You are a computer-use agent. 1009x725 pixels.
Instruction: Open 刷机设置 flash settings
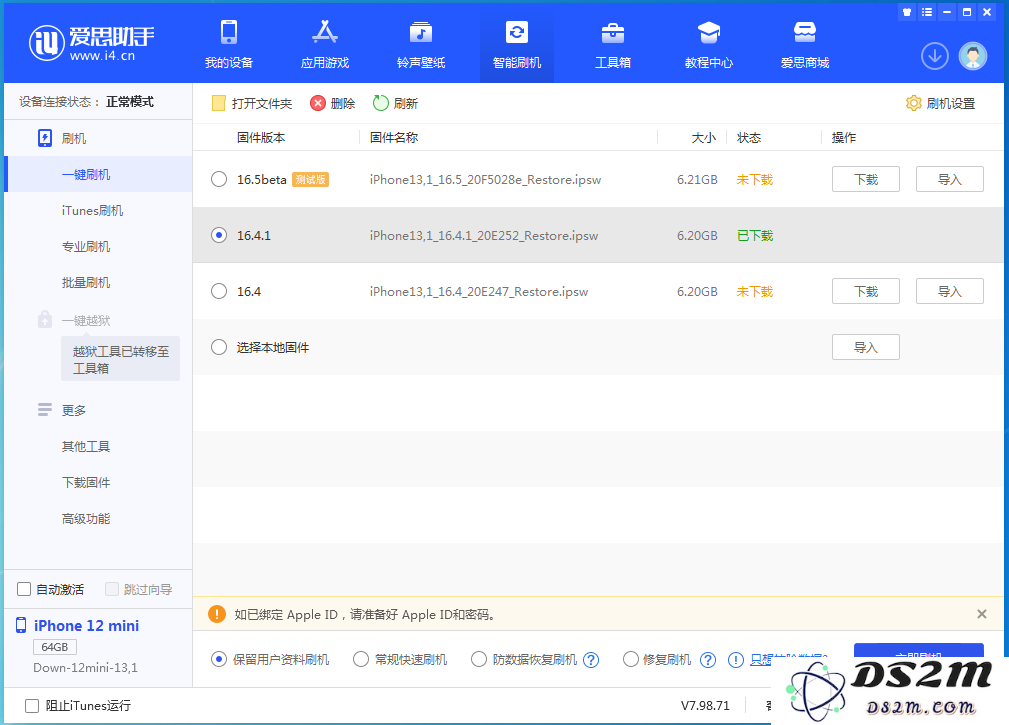pyautogui.click(x=940, y=103)
